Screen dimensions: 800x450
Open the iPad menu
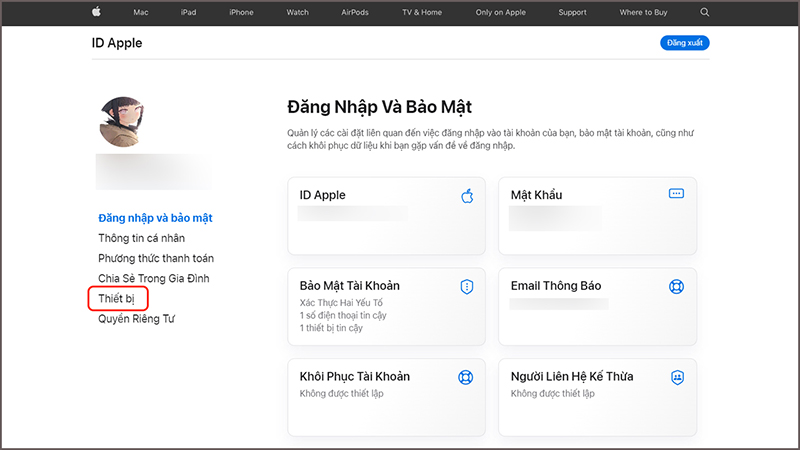(188, 12)
